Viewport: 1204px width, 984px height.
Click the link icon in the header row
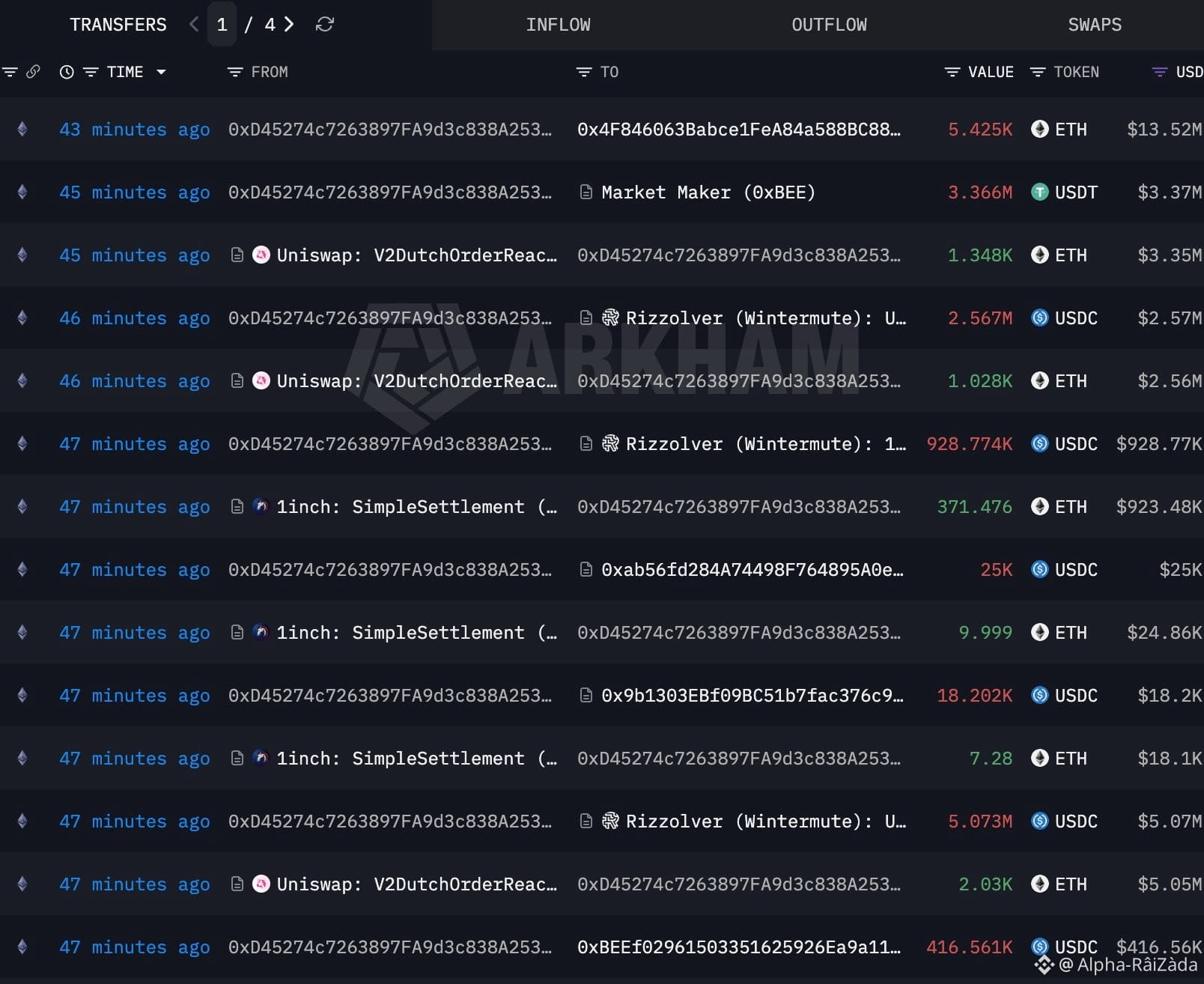tap(33, 72)
